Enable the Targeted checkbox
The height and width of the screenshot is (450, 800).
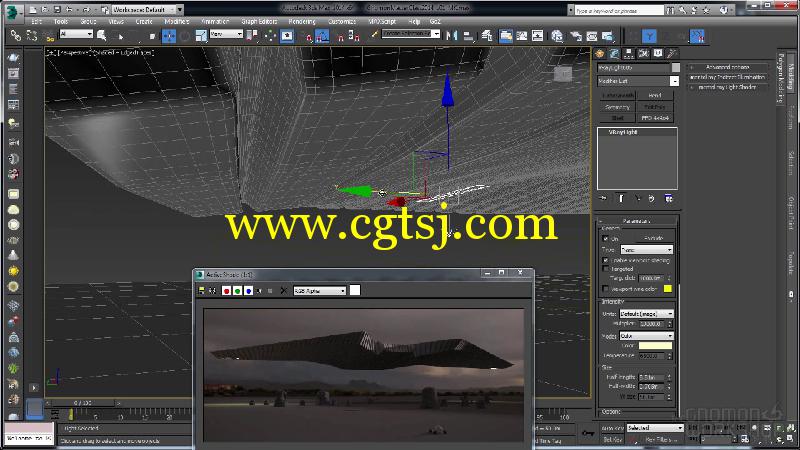pos(606,268)
